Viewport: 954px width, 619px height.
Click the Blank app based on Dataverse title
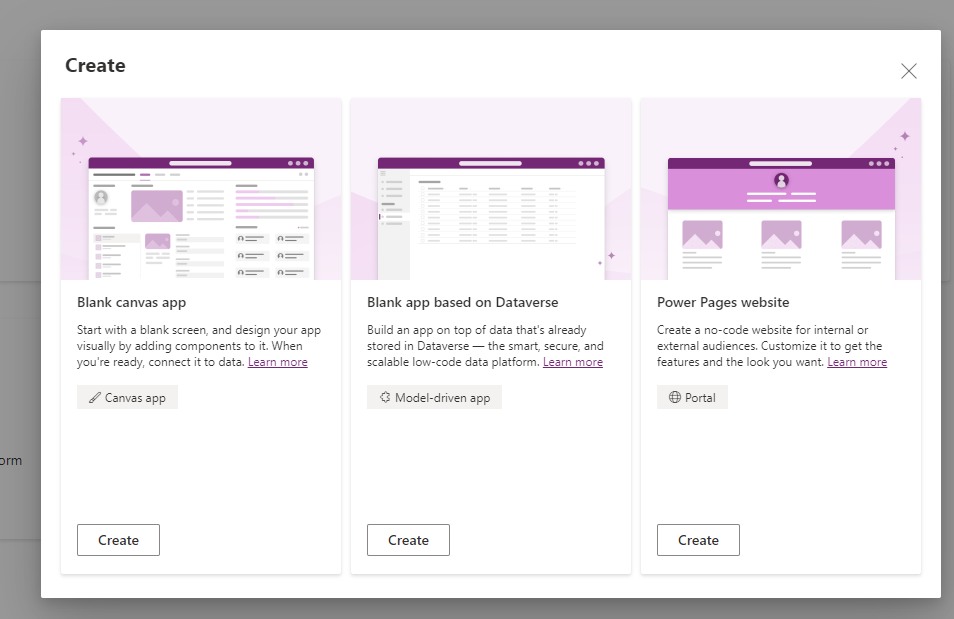tap(462, 303)
